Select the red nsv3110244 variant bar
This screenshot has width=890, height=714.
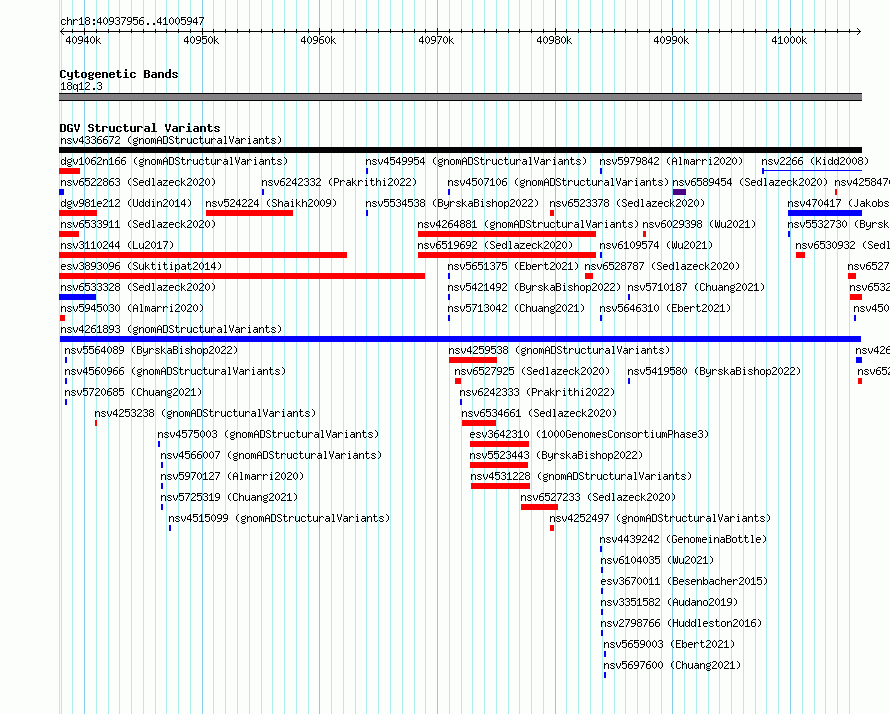203,255
